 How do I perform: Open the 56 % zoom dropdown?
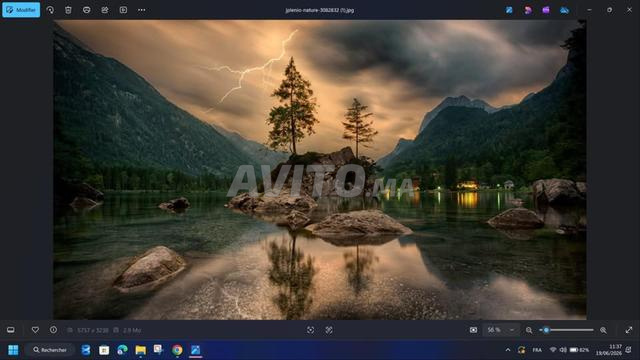501,330
